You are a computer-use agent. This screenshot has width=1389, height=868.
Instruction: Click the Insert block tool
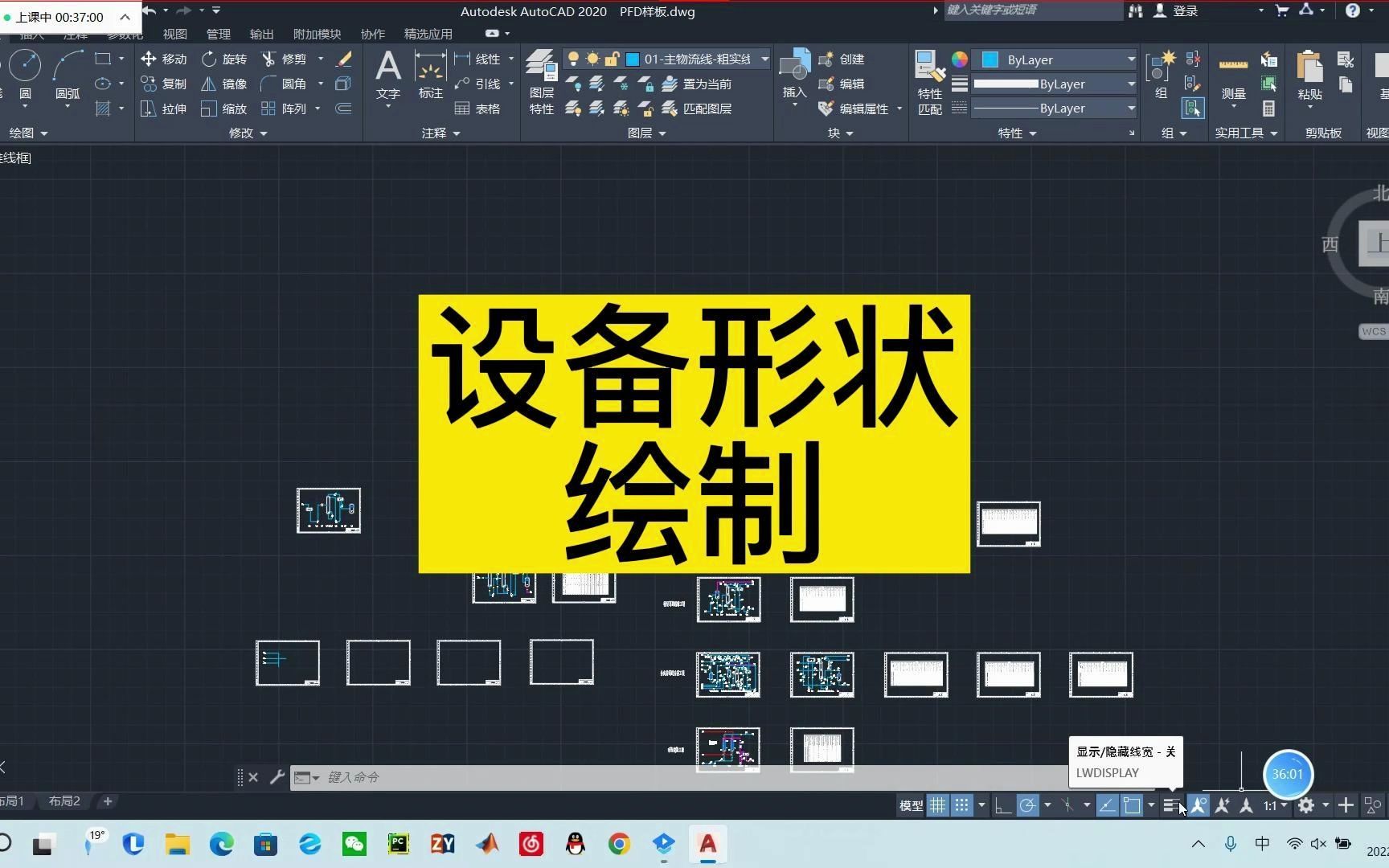click(x=795, y=74)
